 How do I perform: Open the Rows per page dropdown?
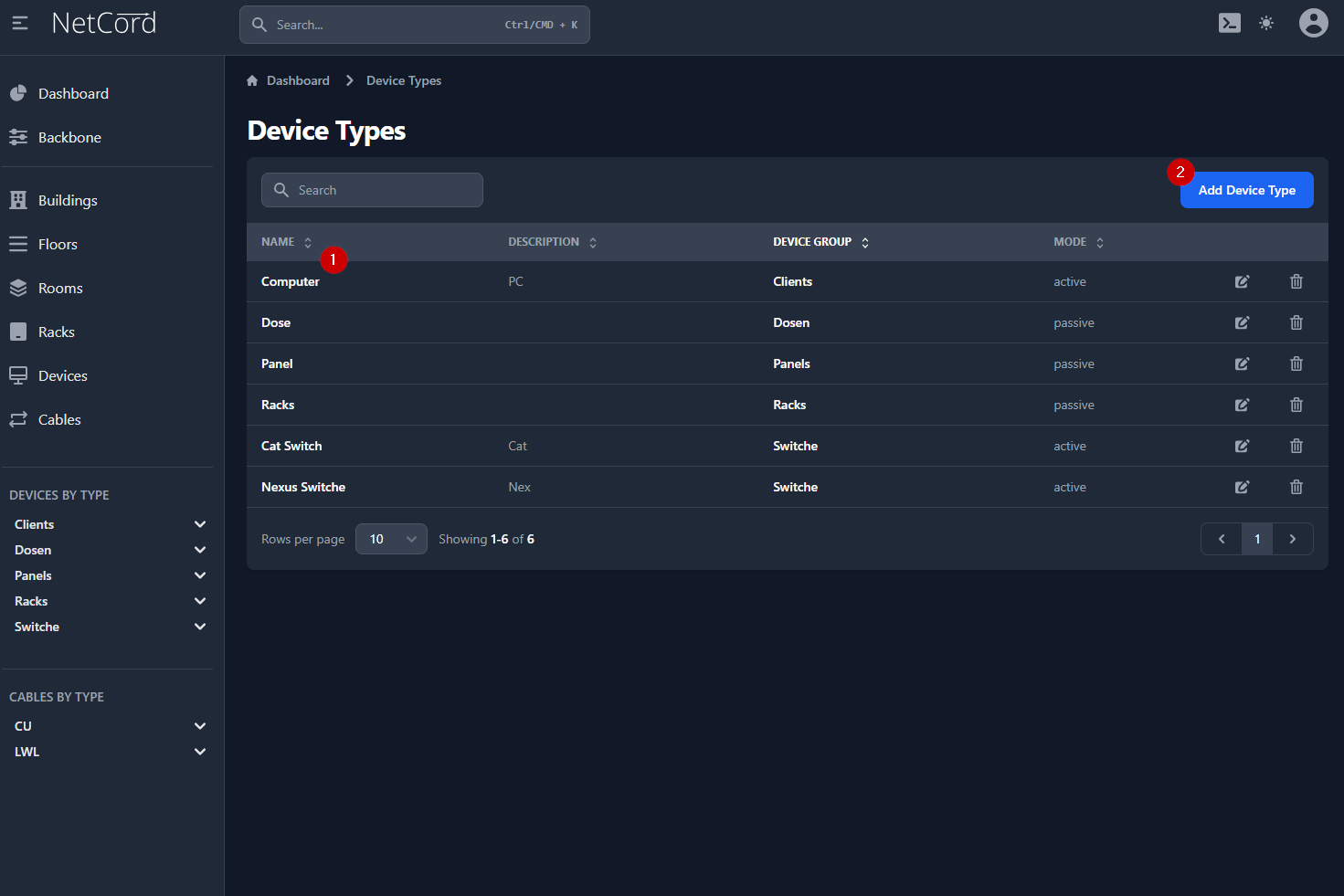[391, 539]
